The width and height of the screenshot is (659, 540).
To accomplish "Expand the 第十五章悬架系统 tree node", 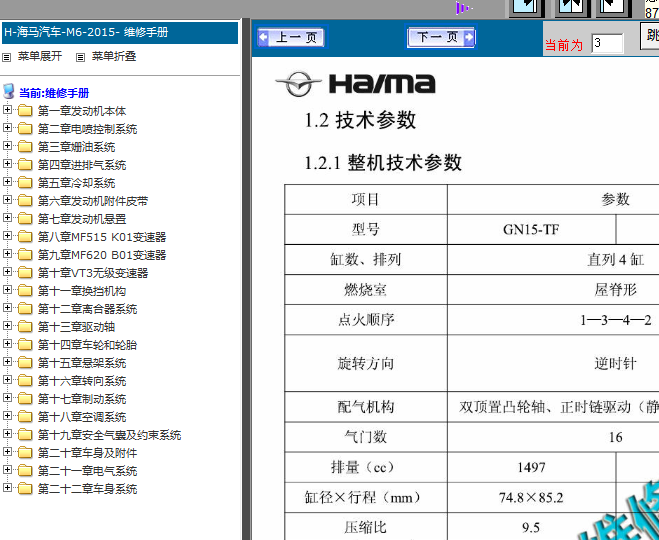I will tap(7, 362).
